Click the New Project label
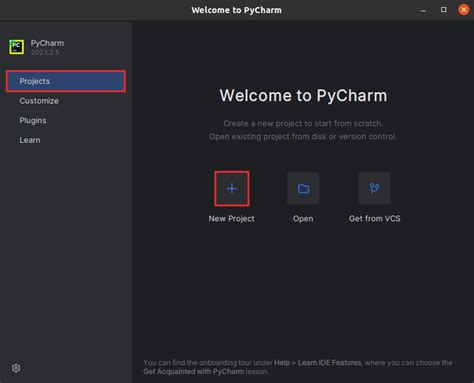 tap(232, 219)
